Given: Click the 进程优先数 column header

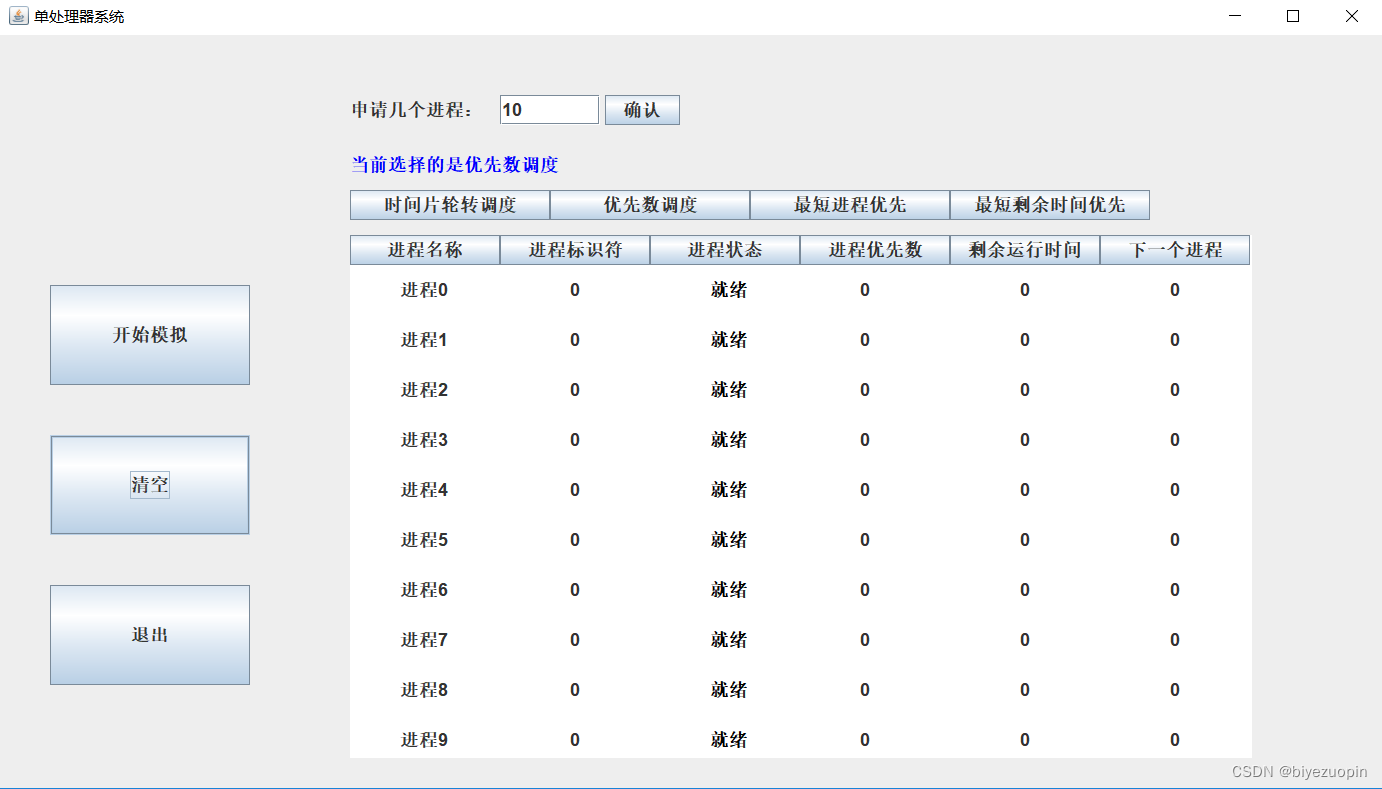Looking at the screenshot, I should pos(875,250).
